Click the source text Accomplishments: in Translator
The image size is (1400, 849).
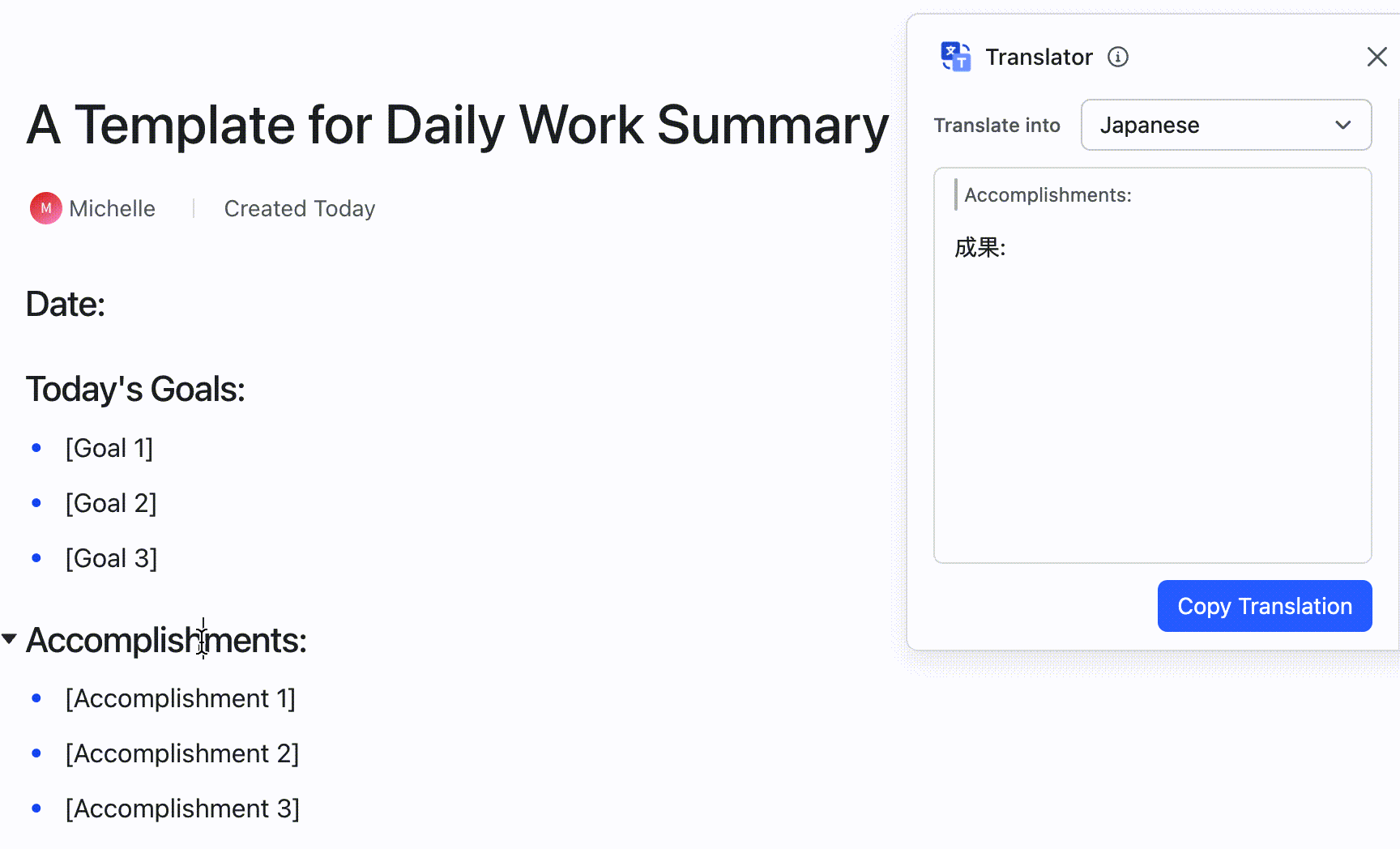click(1048, 195)
